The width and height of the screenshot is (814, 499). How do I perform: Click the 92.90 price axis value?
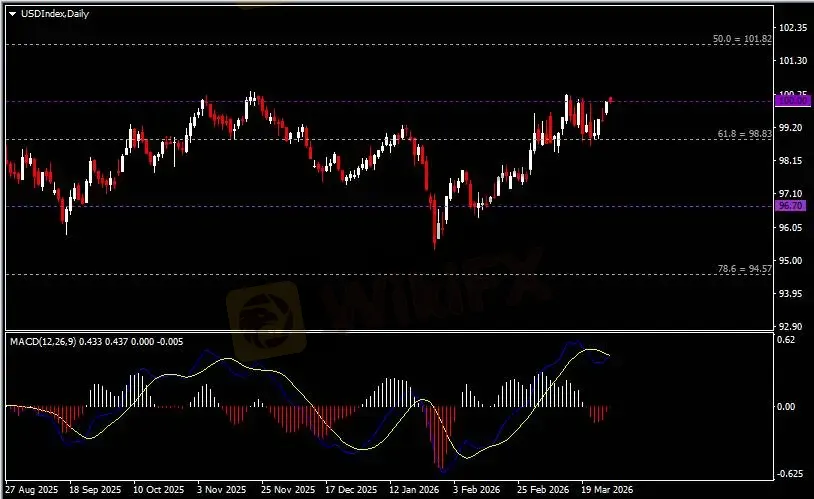(x=790, y=326)
